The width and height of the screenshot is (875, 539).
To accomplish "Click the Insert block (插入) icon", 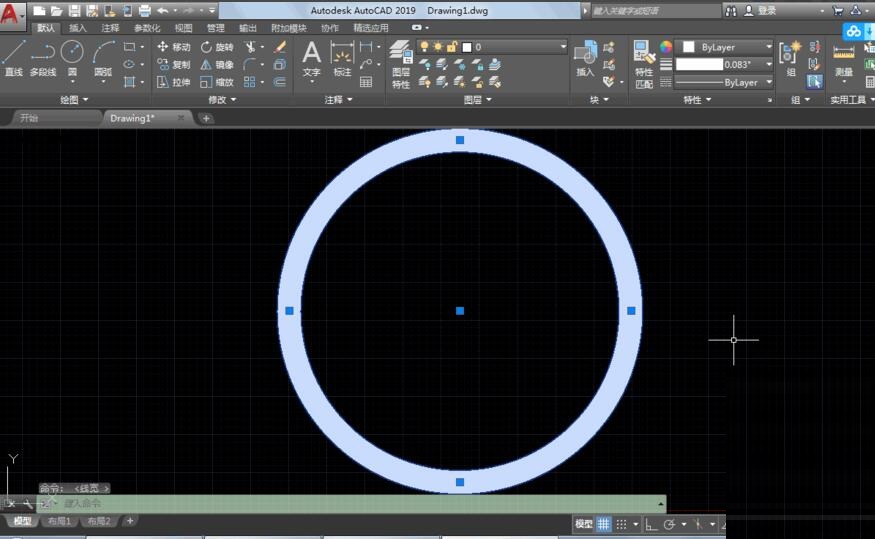I will [x=585, y=58].
